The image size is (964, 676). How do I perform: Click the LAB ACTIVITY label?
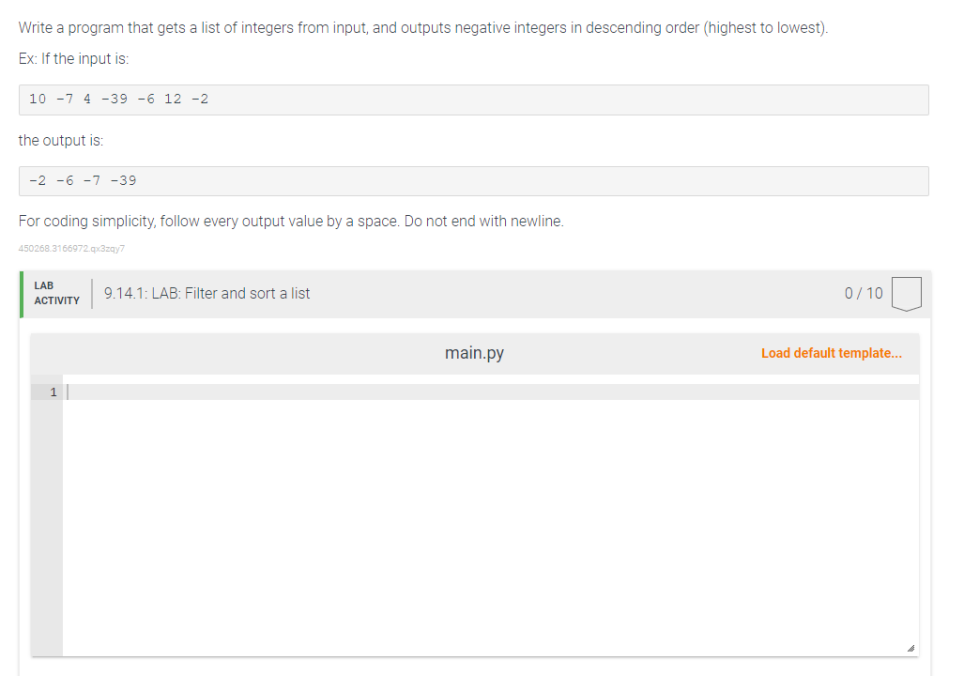coord(57,293)
